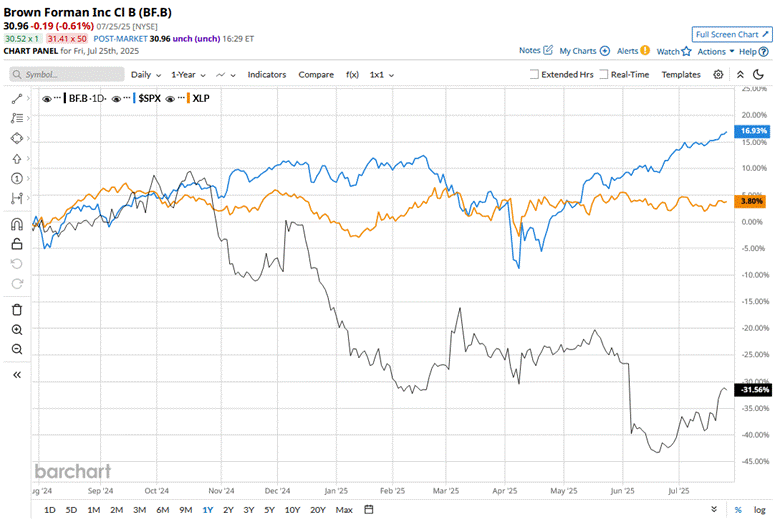Open the 1x1 grid layout dropdown

382,75
